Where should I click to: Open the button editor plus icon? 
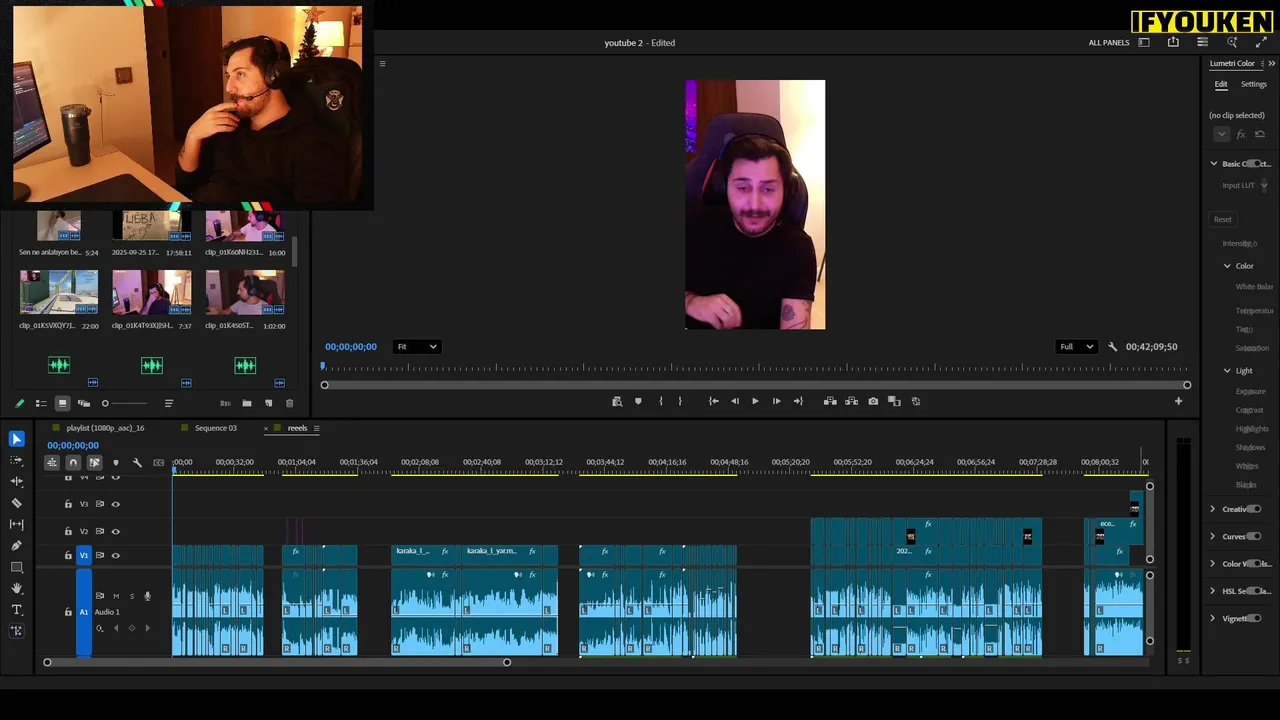click(x=1178, y=401)
